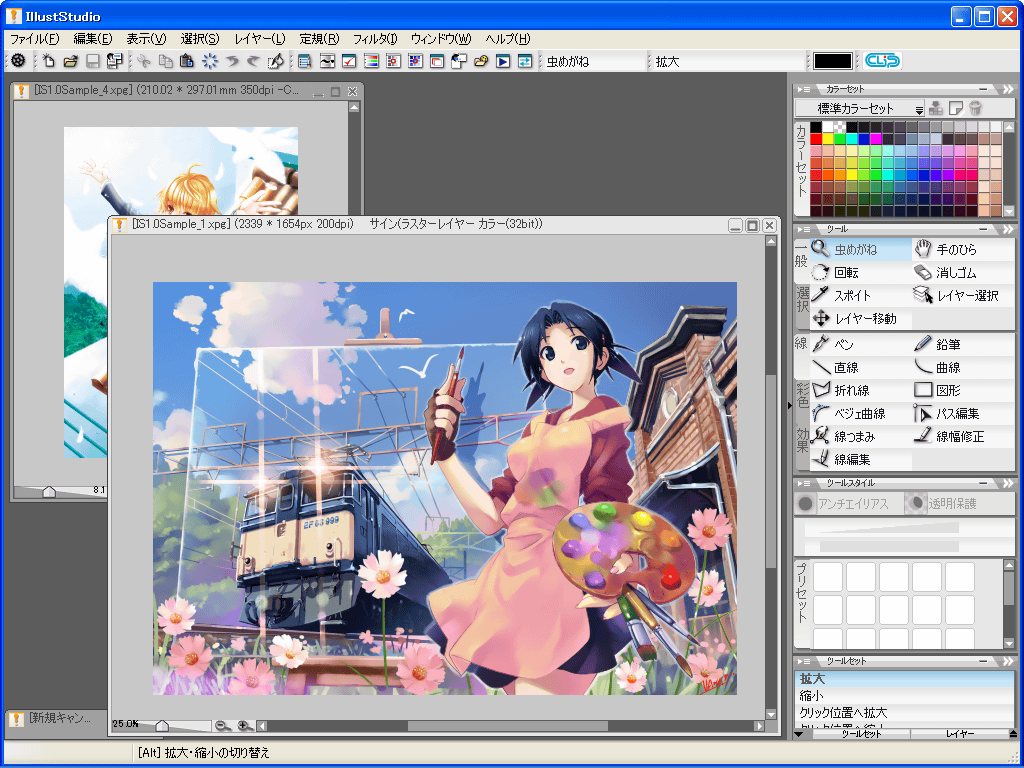Select the 線つまみ line pinch tool
This screenshot has height=768, width=1024.
(x=861, y=436)
